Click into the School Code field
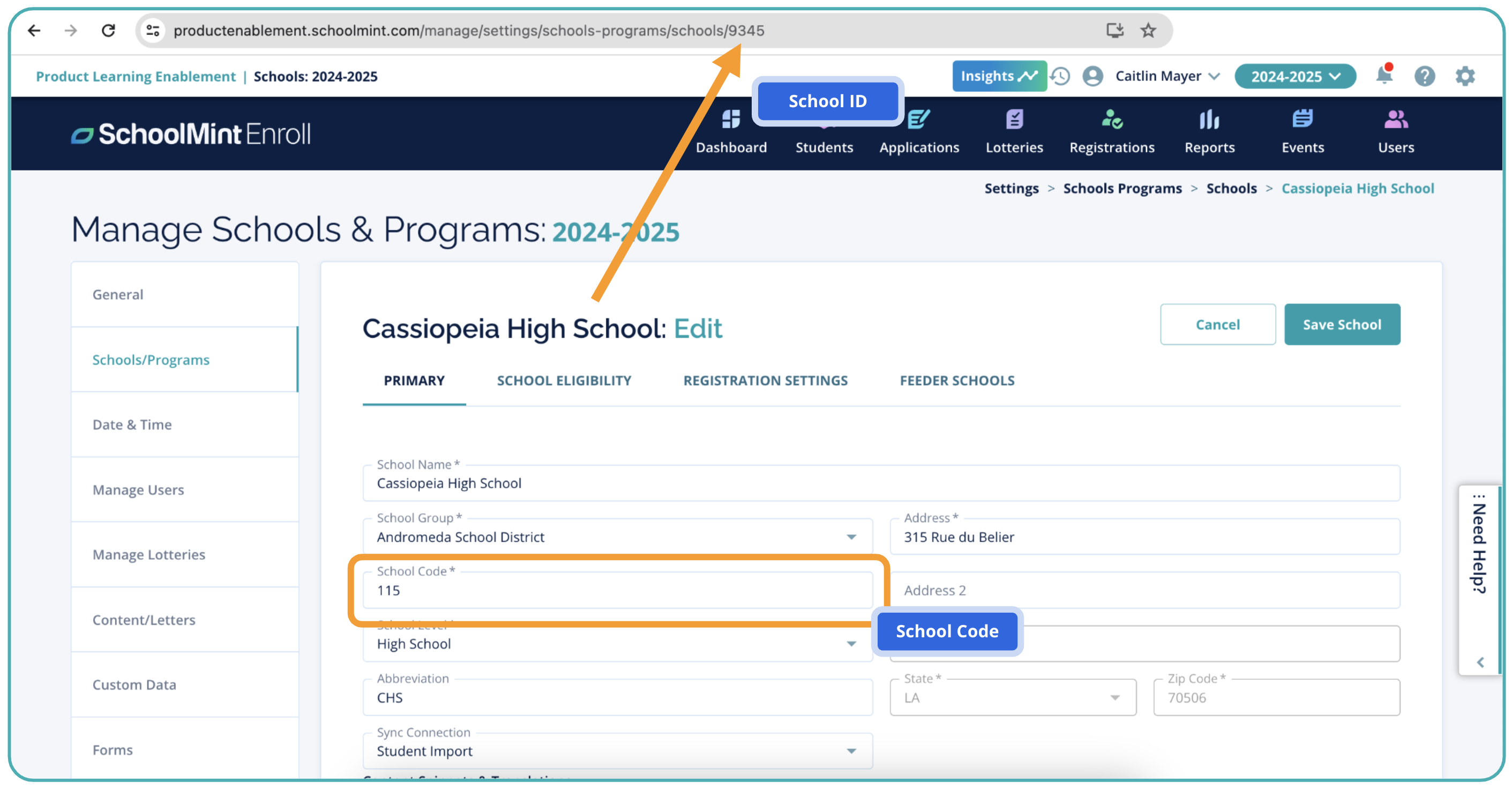 point(616,591)
